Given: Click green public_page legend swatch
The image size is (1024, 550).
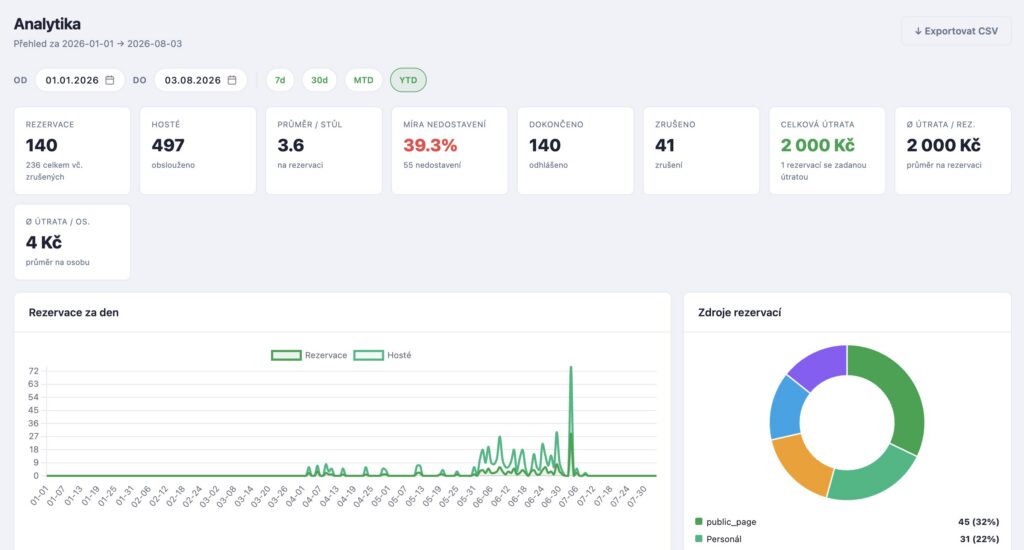Looking at the screenshot, I should point(699,522).
